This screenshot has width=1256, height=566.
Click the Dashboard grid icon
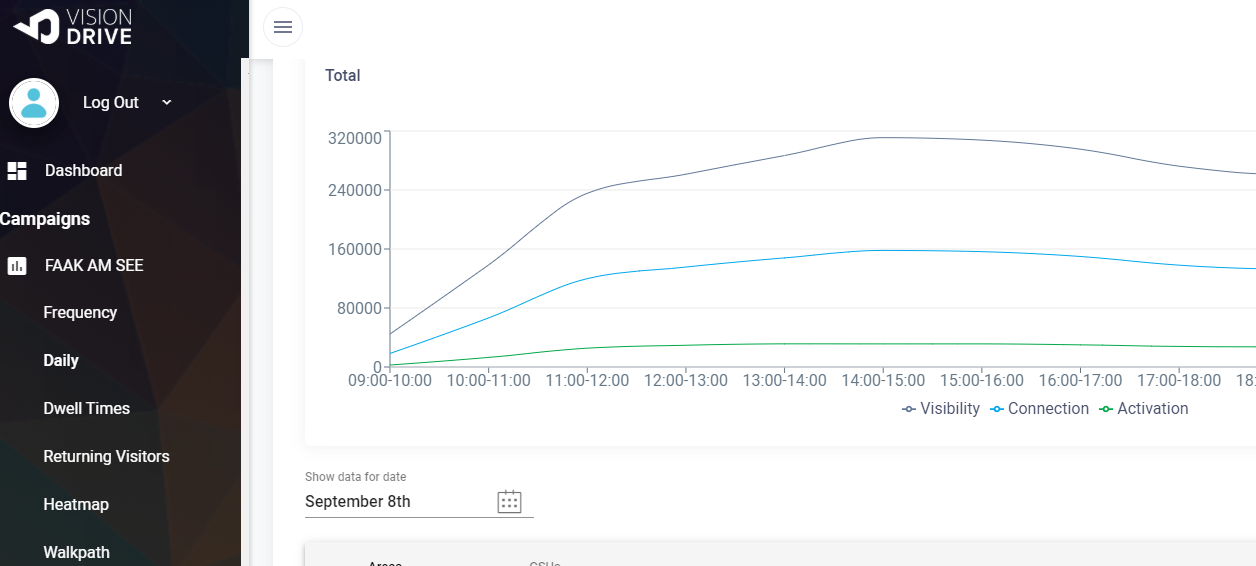[17, 171]
